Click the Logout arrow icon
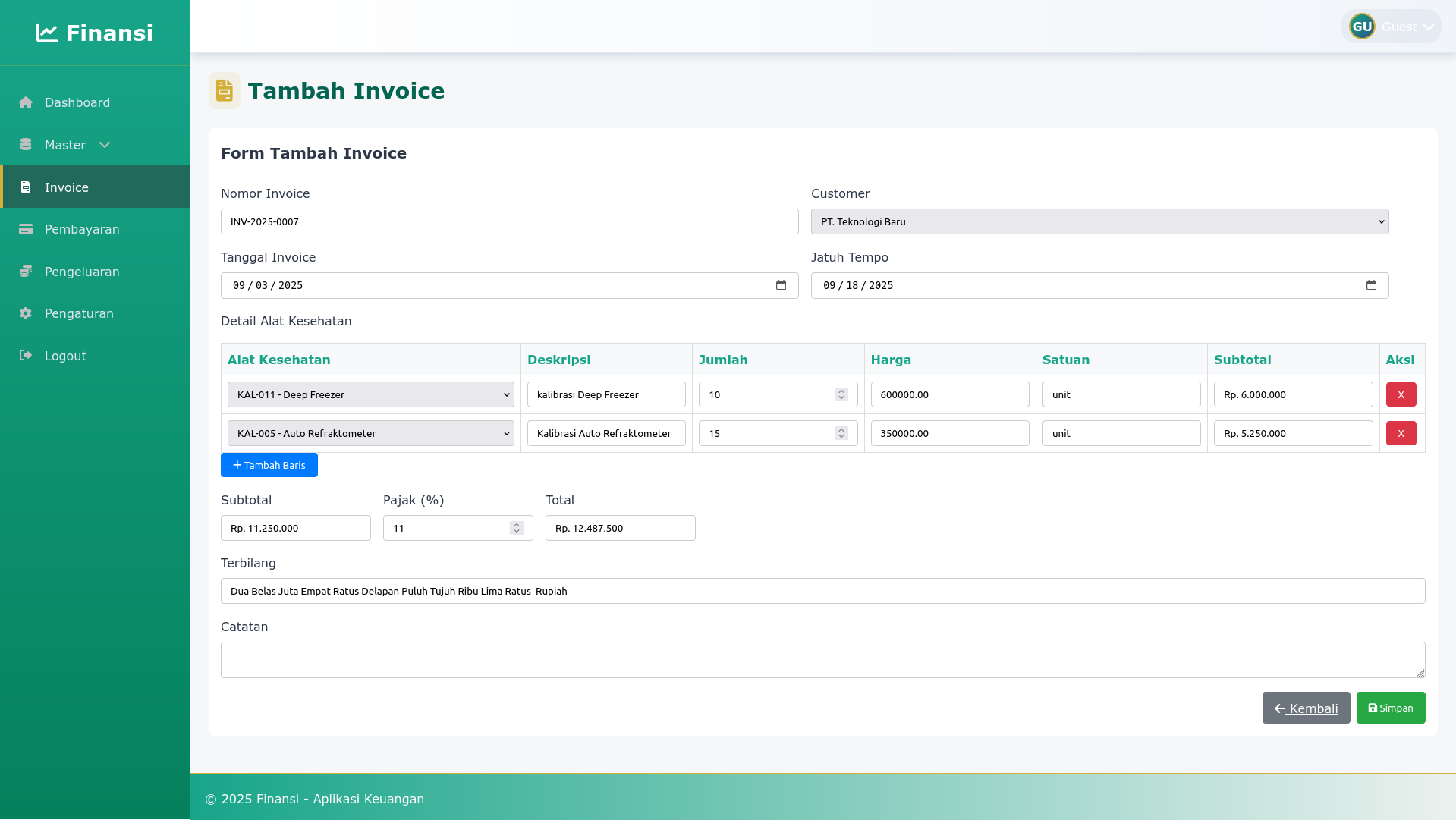 tap(26, 356)
